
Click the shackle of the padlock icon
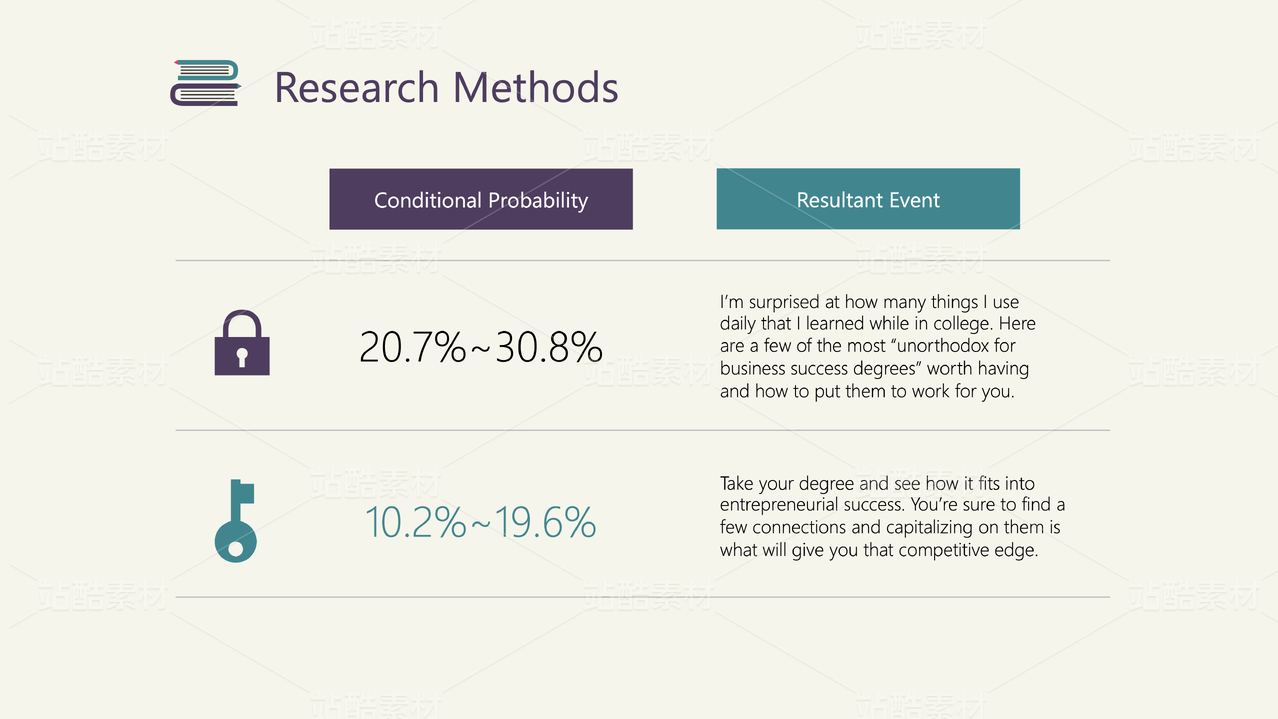242,324
